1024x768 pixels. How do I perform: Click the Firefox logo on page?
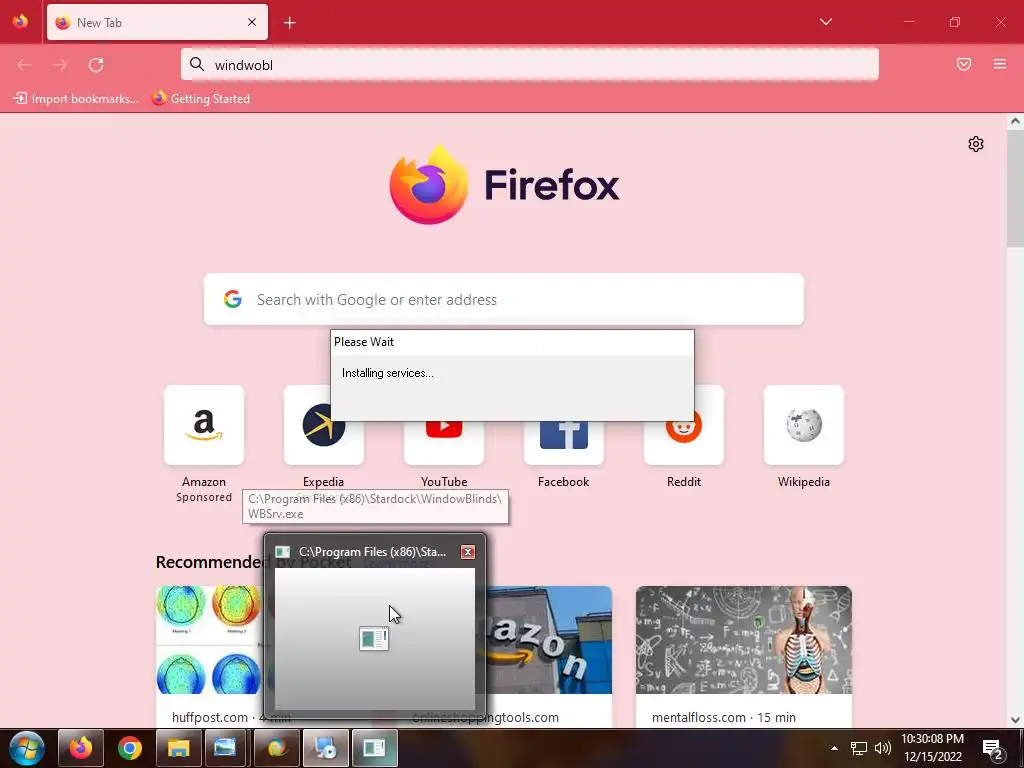(428, 185)
